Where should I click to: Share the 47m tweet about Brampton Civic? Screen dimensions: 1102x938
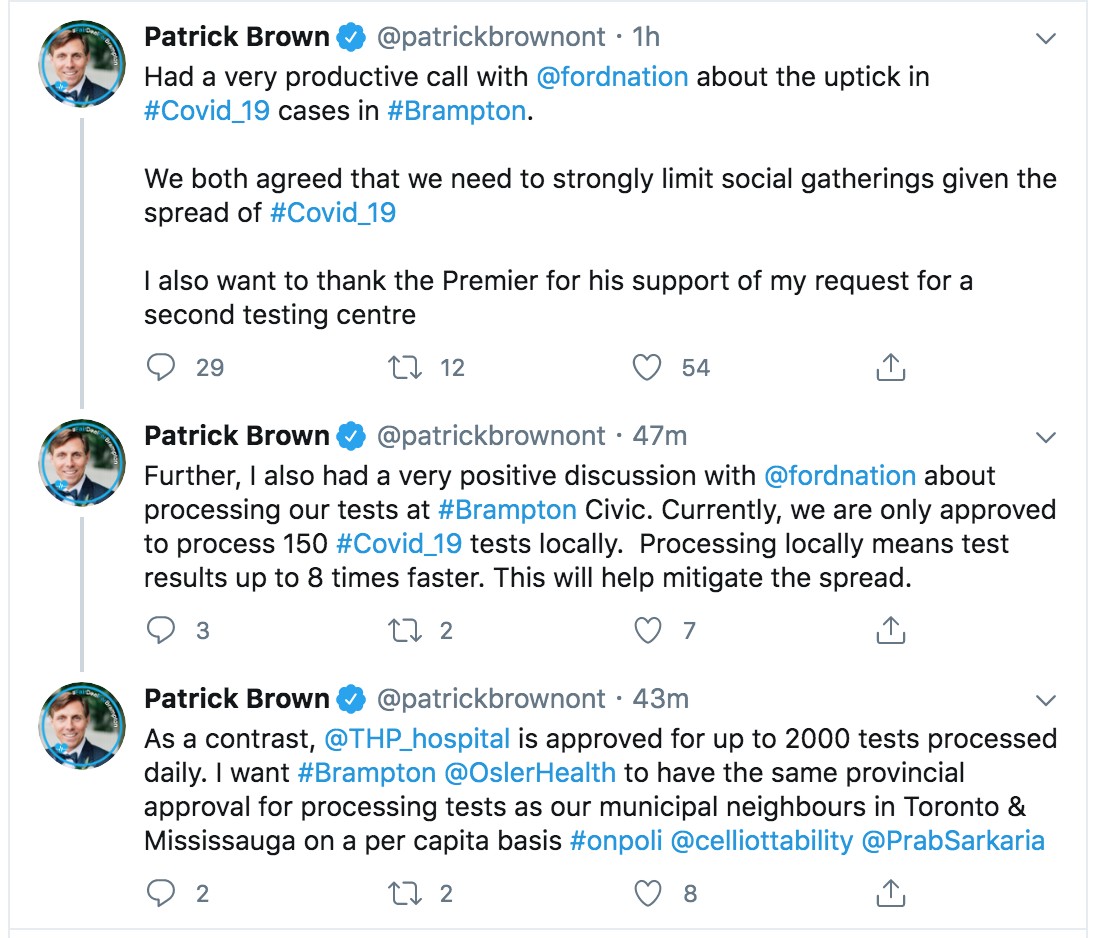(890, 630)
